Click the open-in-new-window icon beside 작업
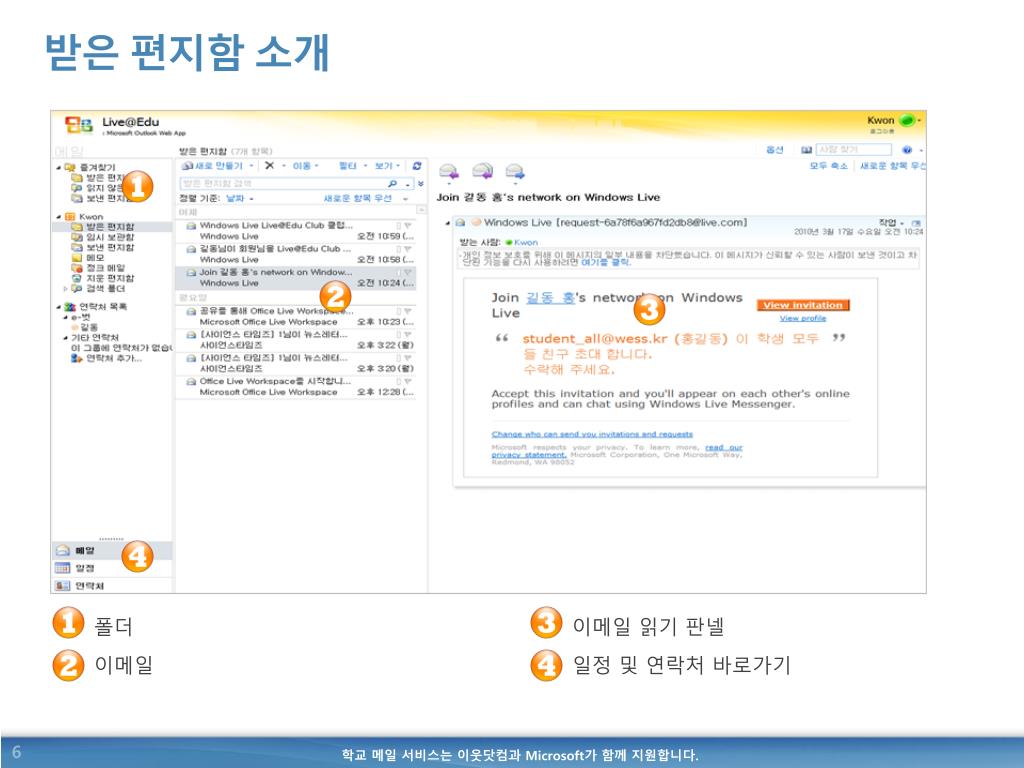This screenshot has width=1024, height=768. (x=916, y=223)
